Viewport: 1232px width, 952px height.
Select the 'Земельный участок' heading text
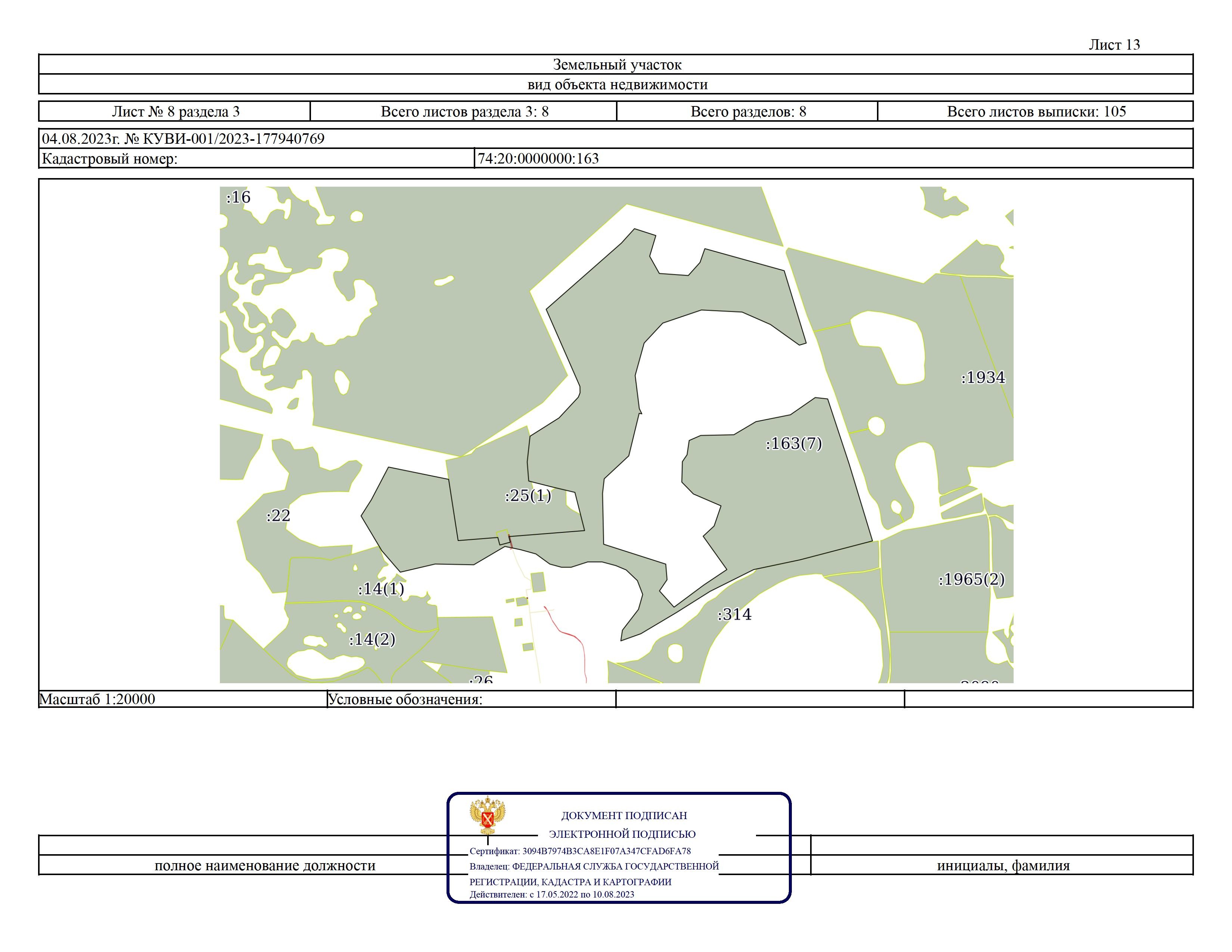click(x=617, y=64)
